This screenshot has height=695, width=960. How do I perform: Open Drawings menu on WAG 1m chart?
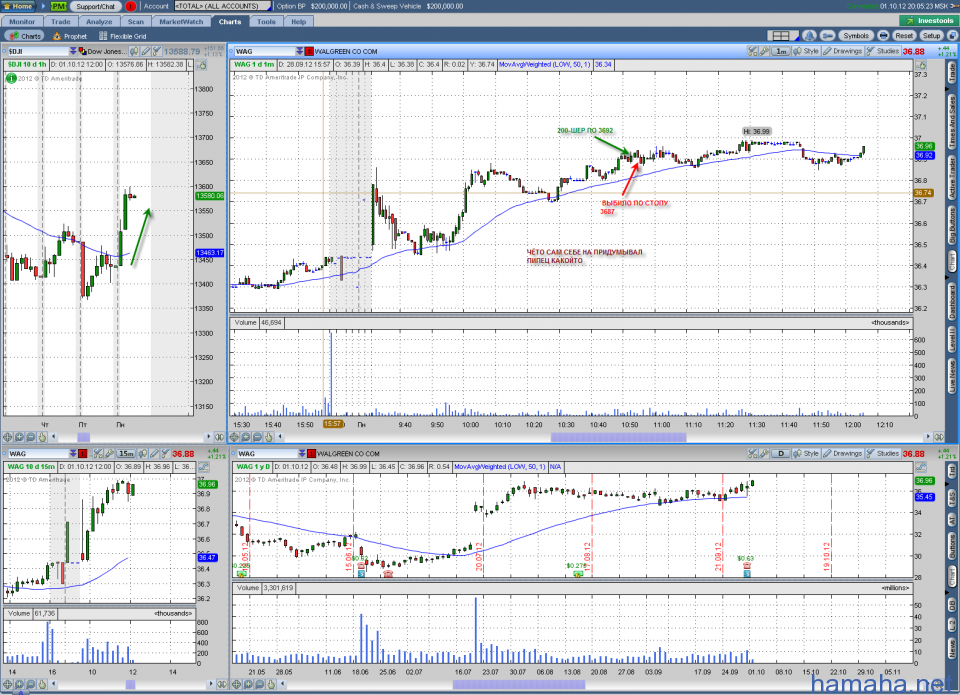pyautogui.click(x=842, y=51)
